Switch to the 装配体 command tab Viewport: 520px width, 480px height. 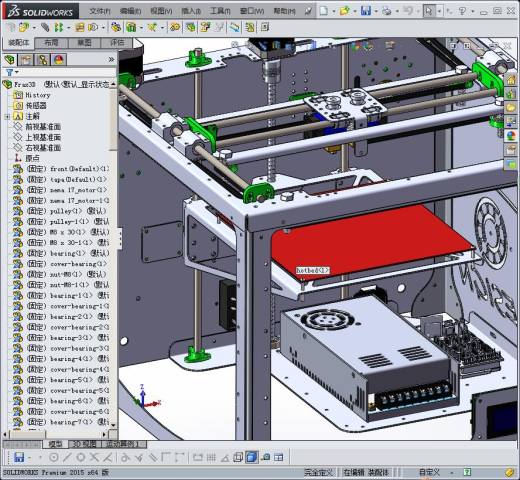[x=19, y=43]
